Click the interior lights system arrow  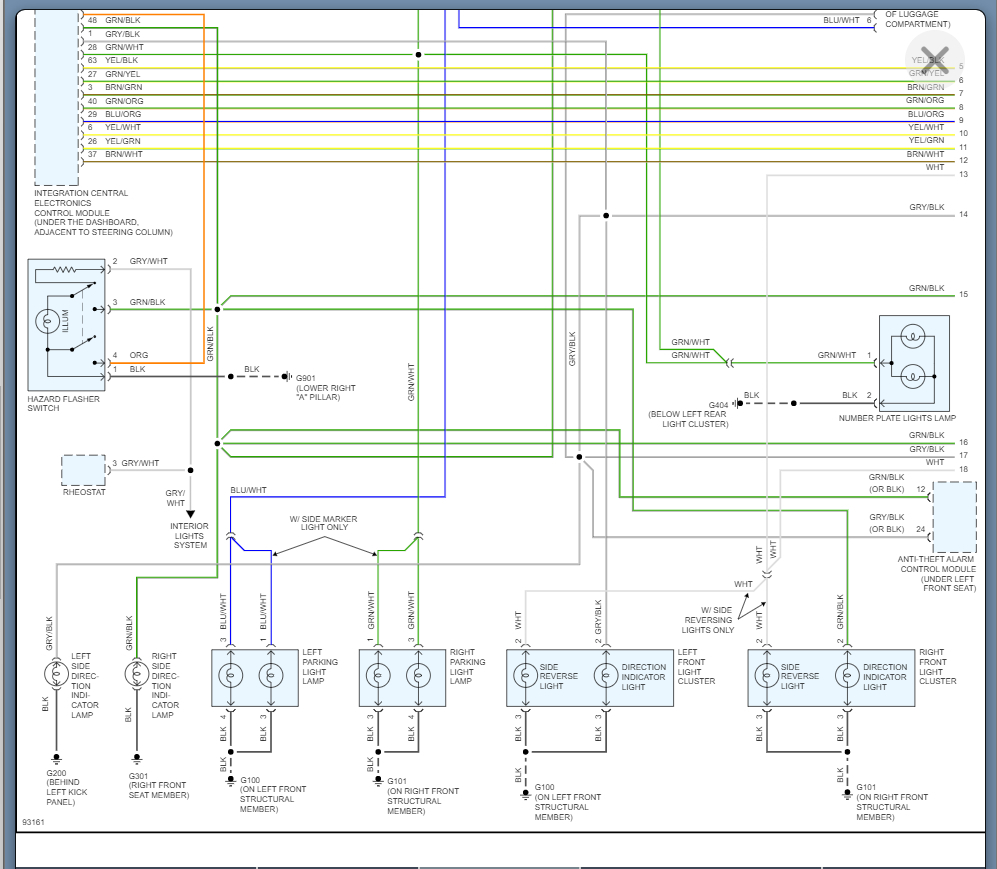tap(190, 514)
